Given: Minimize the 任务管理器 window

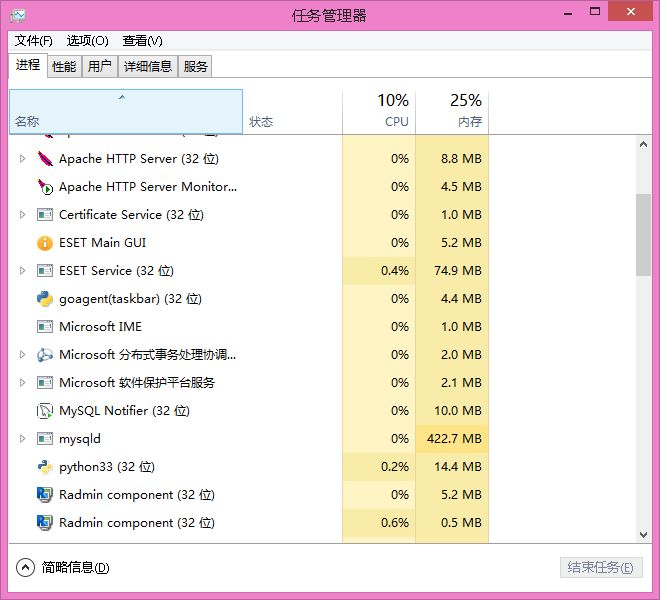Looking at the screenshot, I should click(568, 13).
